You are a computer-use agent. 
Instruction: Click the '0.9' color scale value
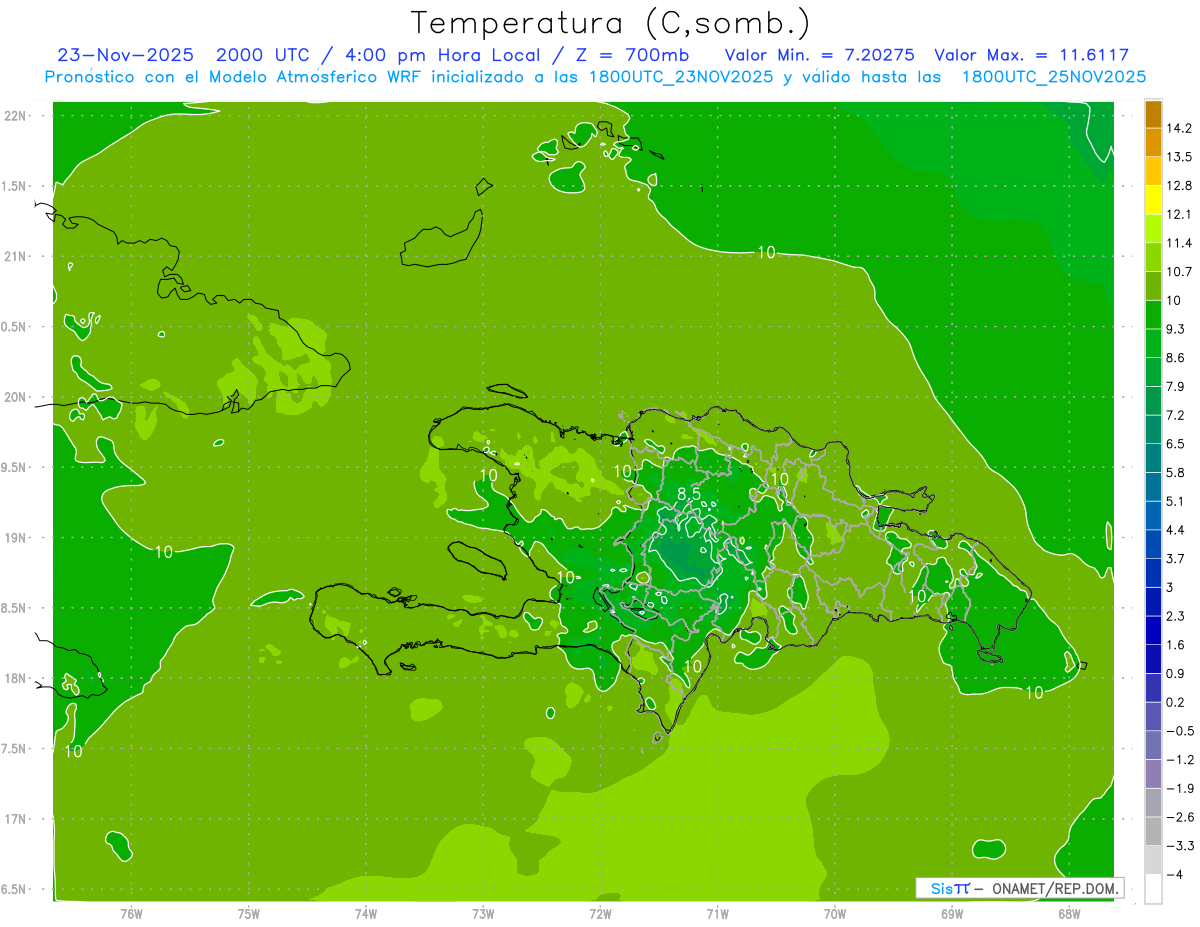pyautogui.click(x=1176, y=673)
